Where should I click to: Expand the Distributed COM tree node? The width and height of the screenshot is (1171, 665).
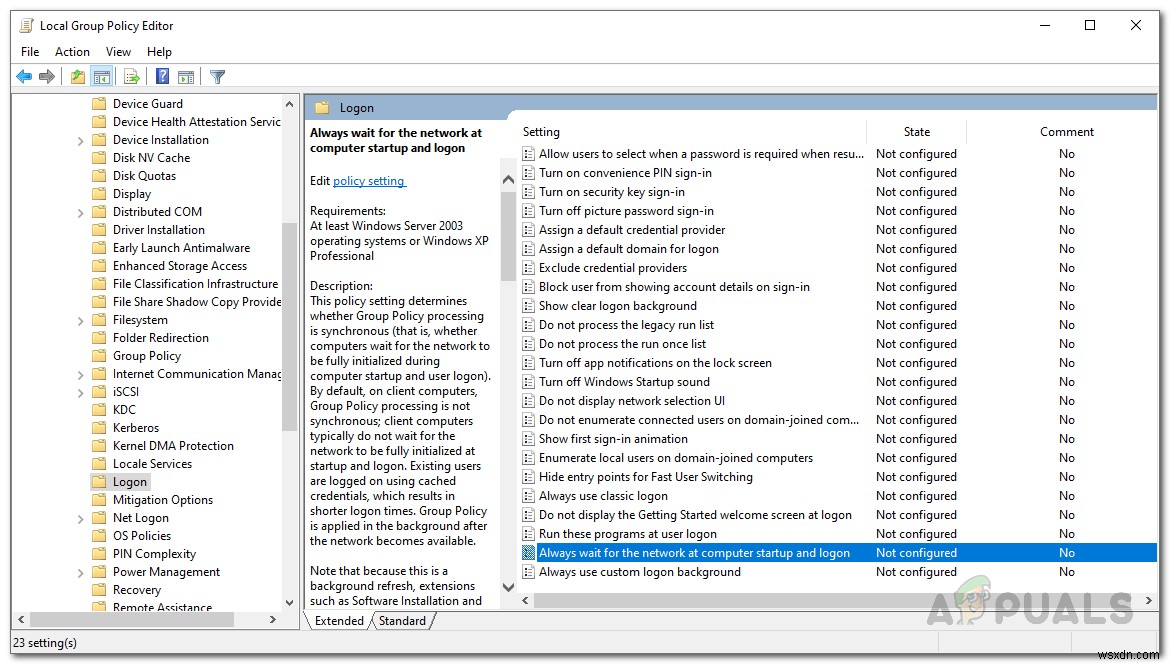[x=81, y=213]
